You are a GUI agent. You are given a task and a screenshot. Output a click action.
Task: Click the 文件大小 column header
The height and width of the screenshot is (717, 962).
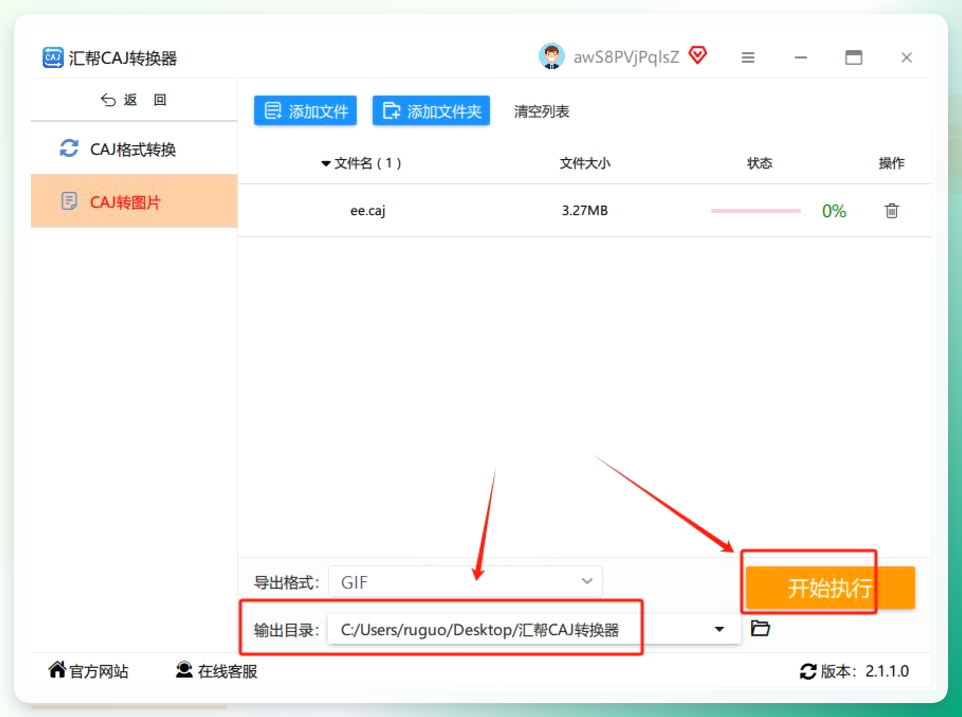pos(585,163)
